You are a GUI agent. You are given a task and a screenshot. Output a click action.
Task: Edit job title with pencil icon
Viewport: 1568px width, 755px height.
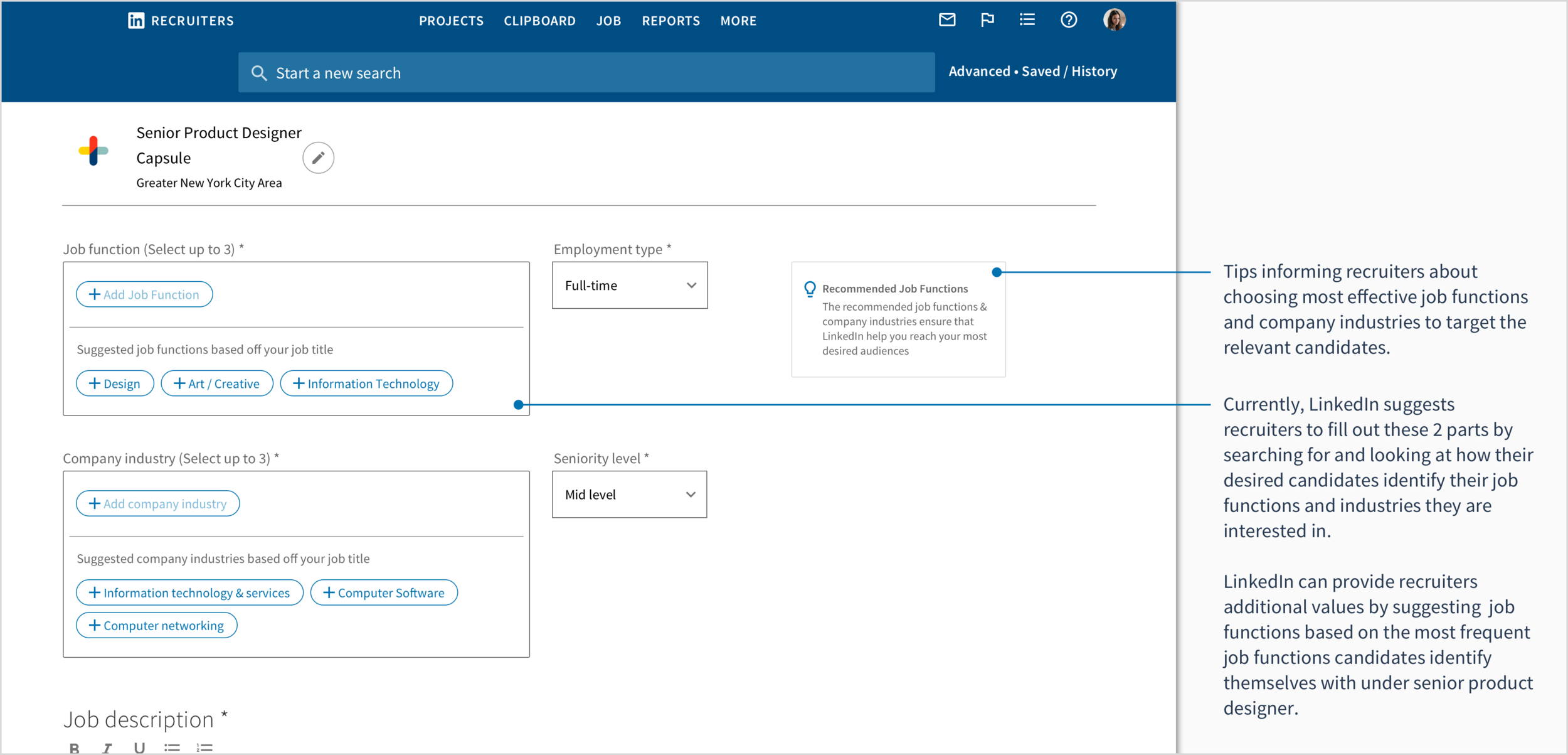[318, 158]
